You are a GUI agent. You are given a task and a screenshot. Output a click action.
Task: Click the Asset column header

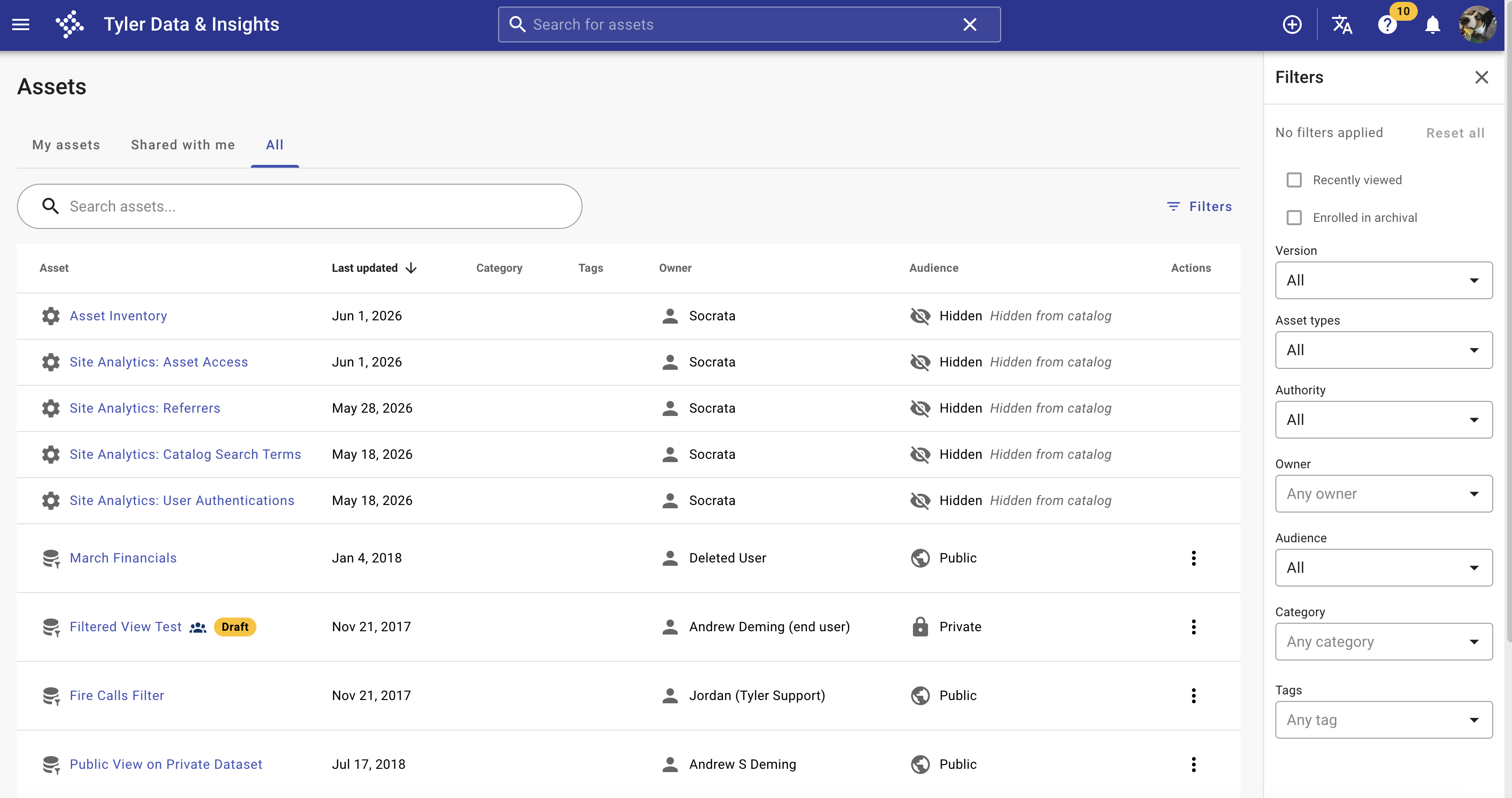coord(54,268)
